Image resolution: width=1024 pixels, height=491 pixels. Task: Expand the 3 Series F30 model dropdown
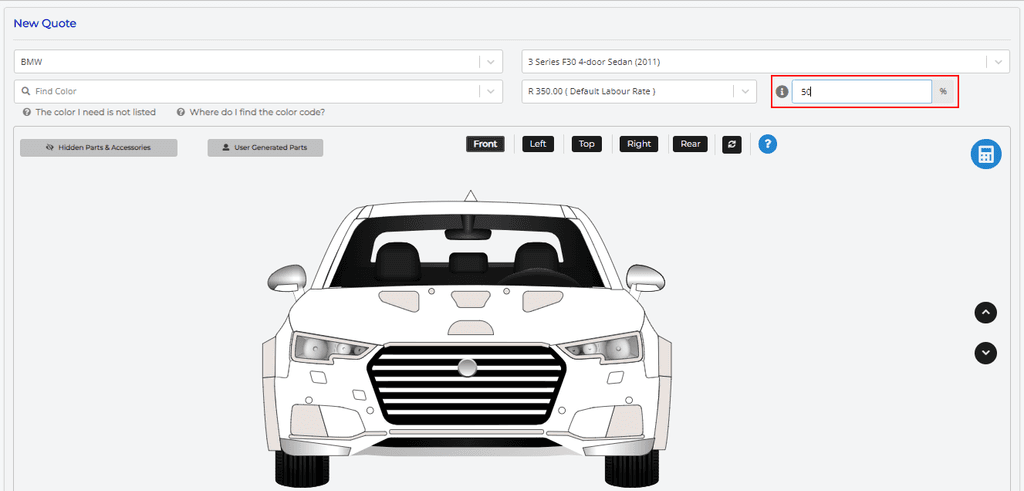pos(997,62)
